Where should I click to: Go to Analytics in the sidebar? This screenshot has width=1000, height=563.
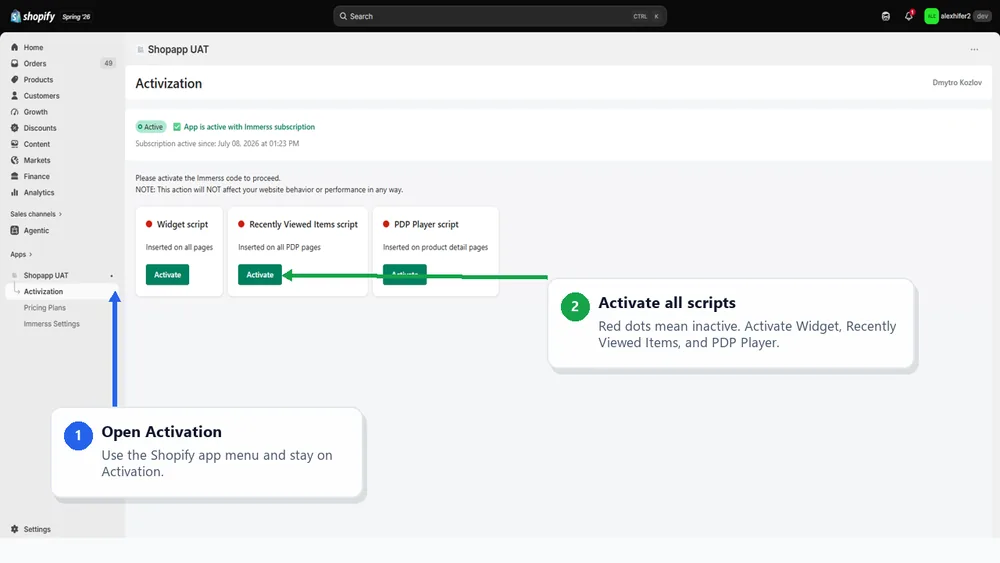pyautogui.click(x=39, y=193)
